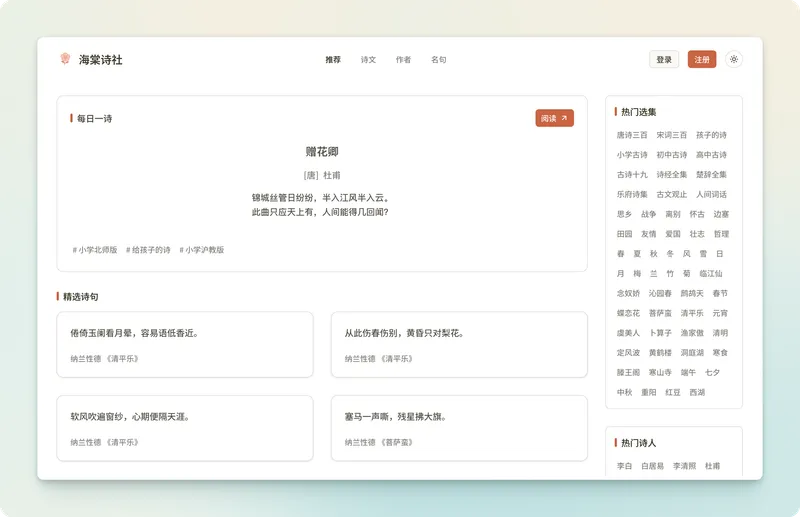Open the 孩子的诗 collection
Viewport: 800px width, 517px height.
[711, 135]
